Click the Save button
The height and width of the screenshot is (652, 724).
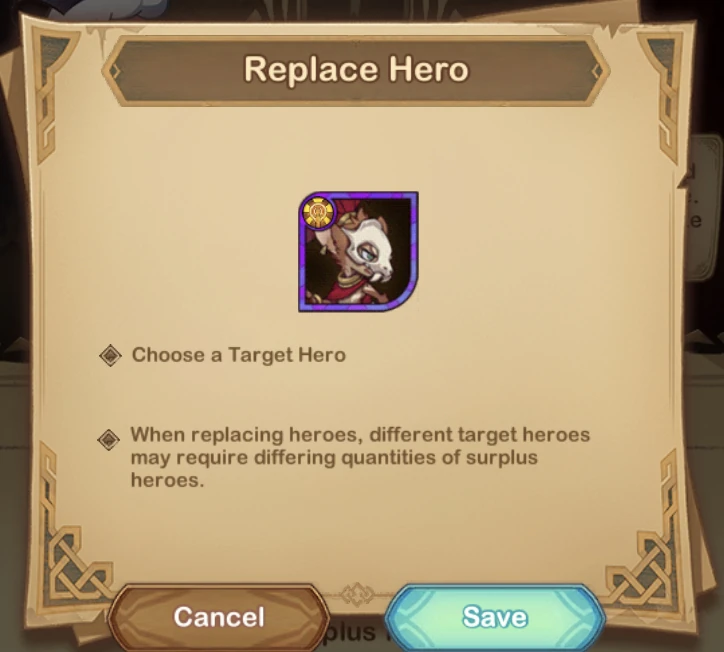[495, 617]
